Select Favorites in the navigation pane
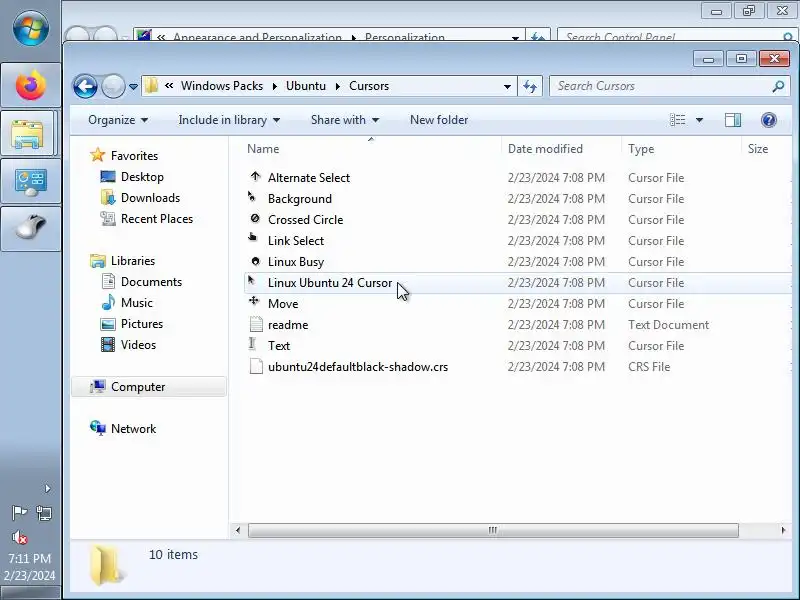This screenshot has height=600, width=800. click(134, 156)
